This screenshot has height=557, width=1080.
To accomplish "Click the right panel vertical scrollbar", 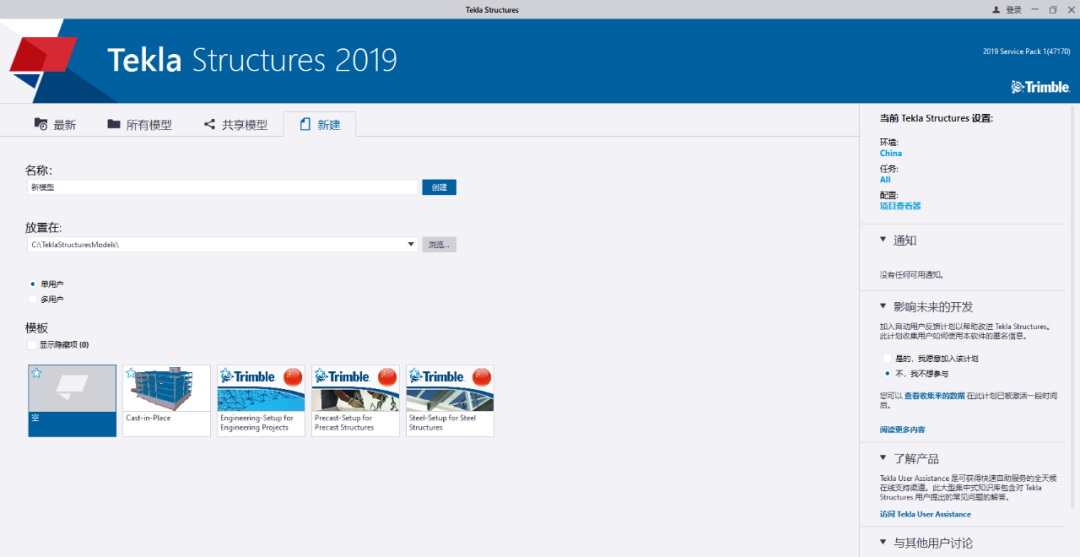I will pos(1073,306).
